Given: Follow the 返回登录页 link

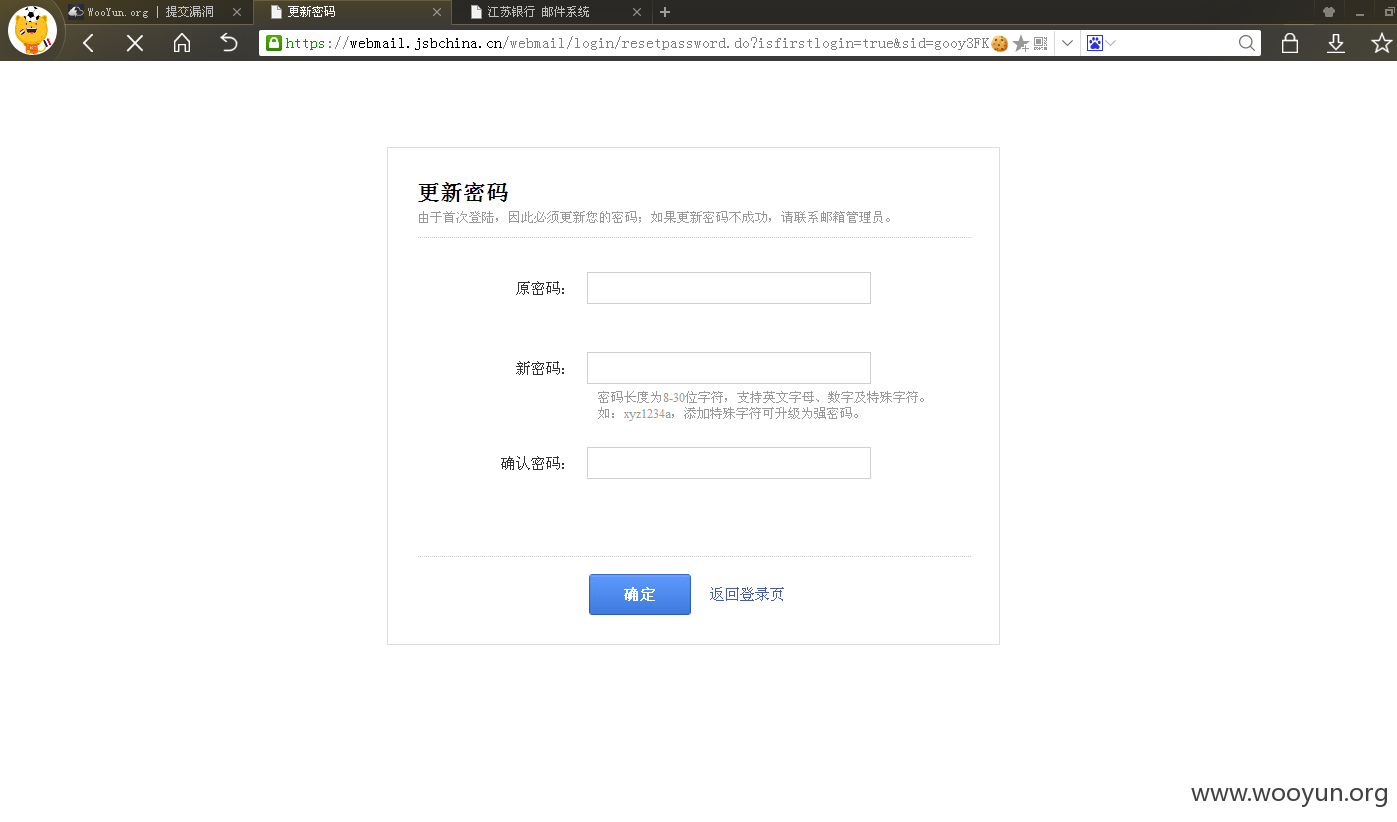Looking at the screenshot, I should [747, 594].
